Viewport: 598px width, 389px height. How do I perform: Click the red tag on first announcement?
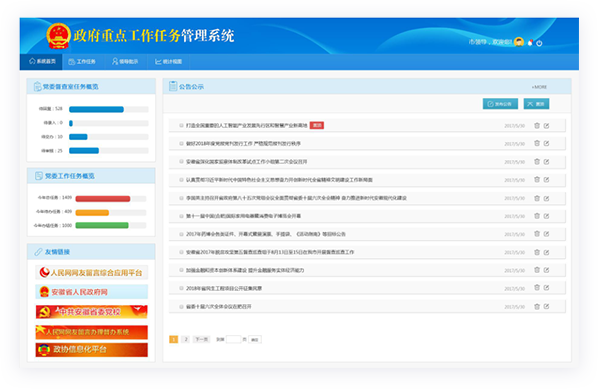(x=317, y=125)
